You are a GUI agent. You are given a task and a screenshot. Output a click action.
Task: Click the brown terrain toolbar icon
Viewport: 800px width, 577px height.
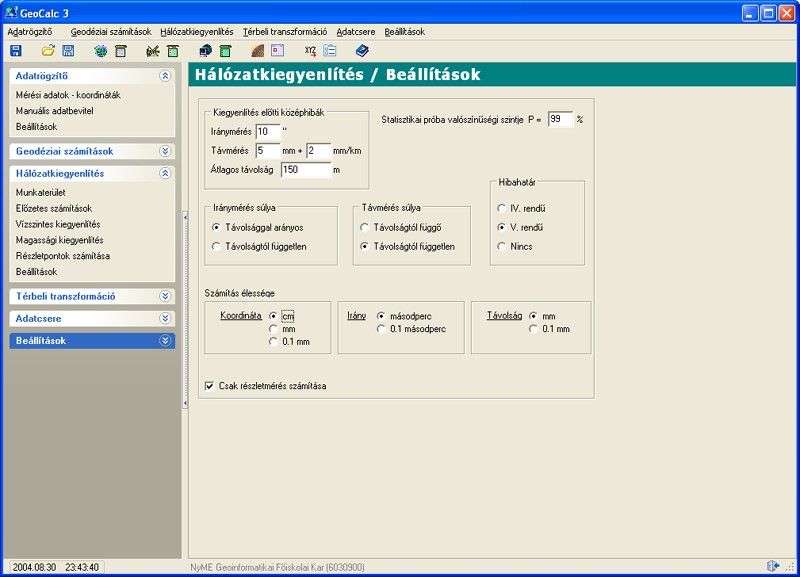tap(258, 51)
